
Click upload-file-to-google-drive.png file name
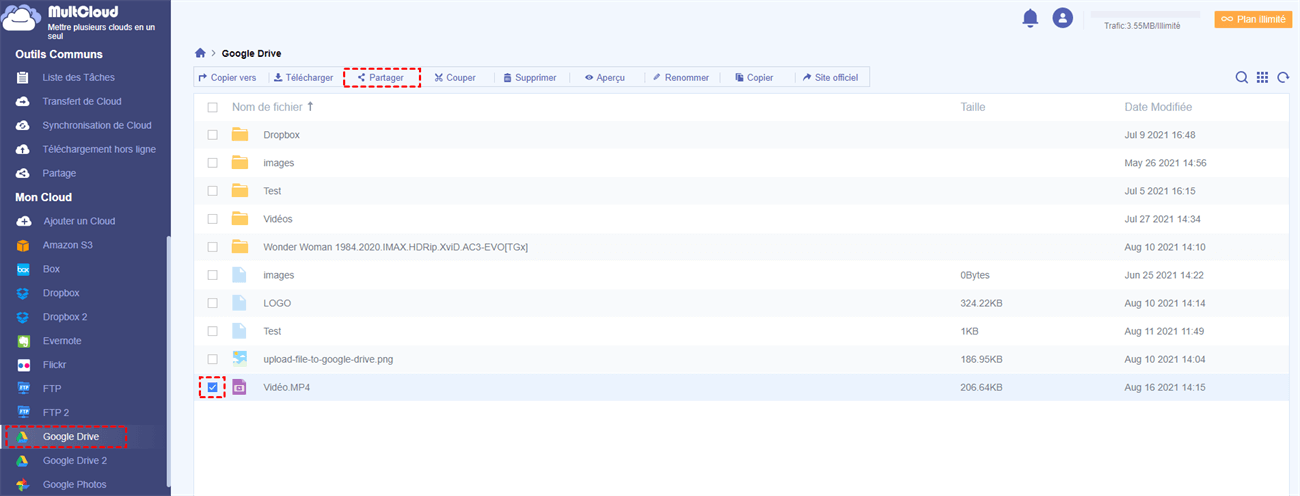pos(328,359)
